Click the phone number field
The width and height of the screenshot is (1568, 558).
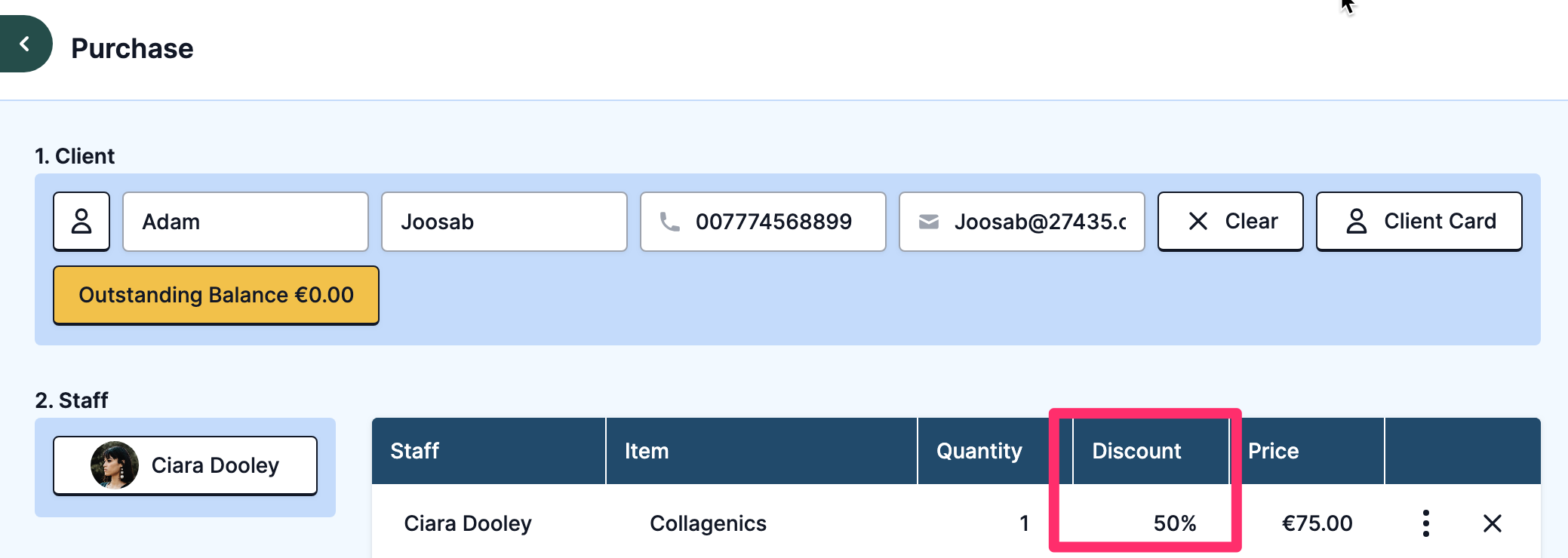pos(773,222)
